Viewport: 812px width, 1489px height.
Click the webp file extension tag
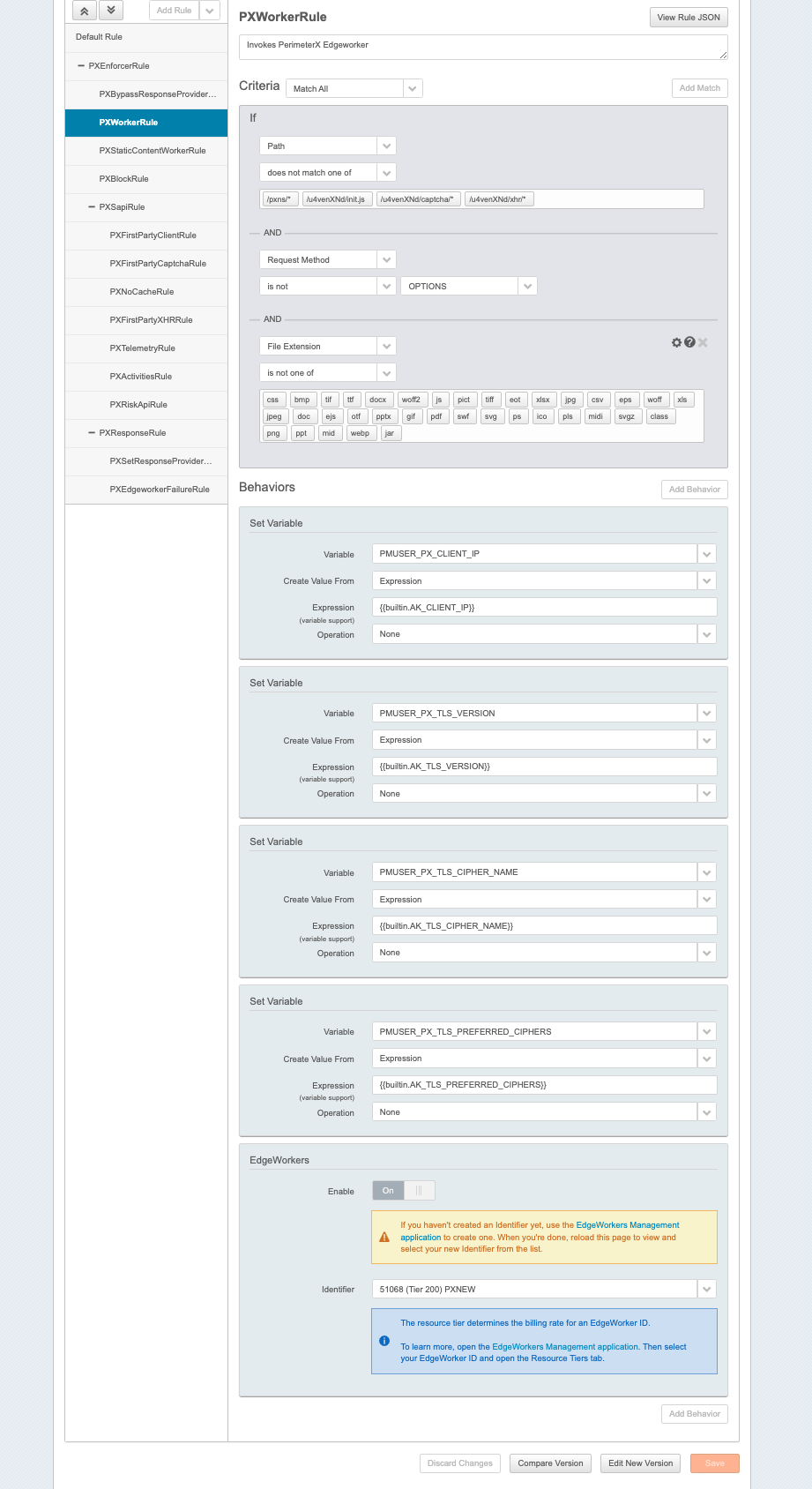point(361,433)
